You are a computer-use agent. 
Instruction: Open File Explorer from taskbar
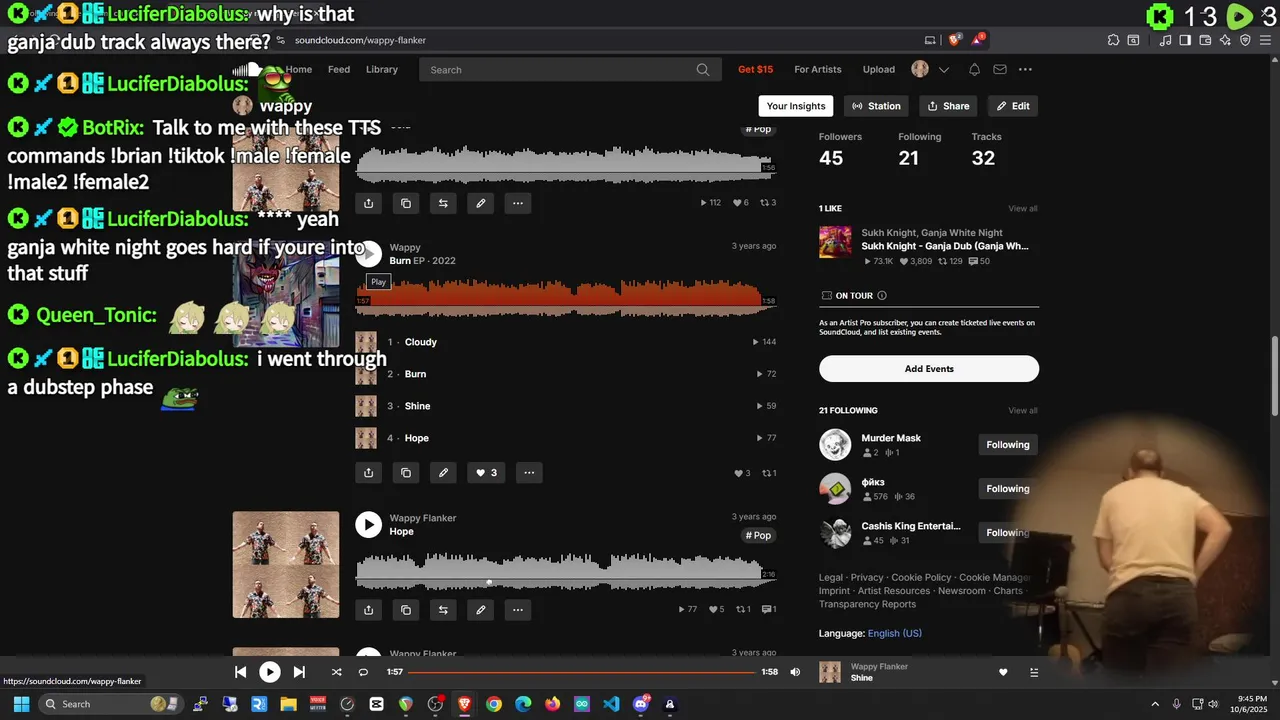pos(288,704)
